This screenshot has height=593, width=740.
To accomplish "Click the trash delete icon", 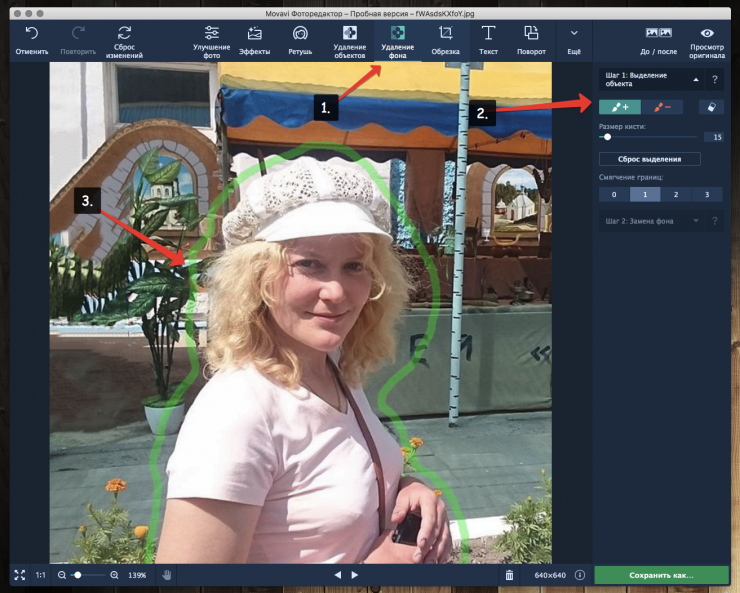I will click(x=509, y=575).
